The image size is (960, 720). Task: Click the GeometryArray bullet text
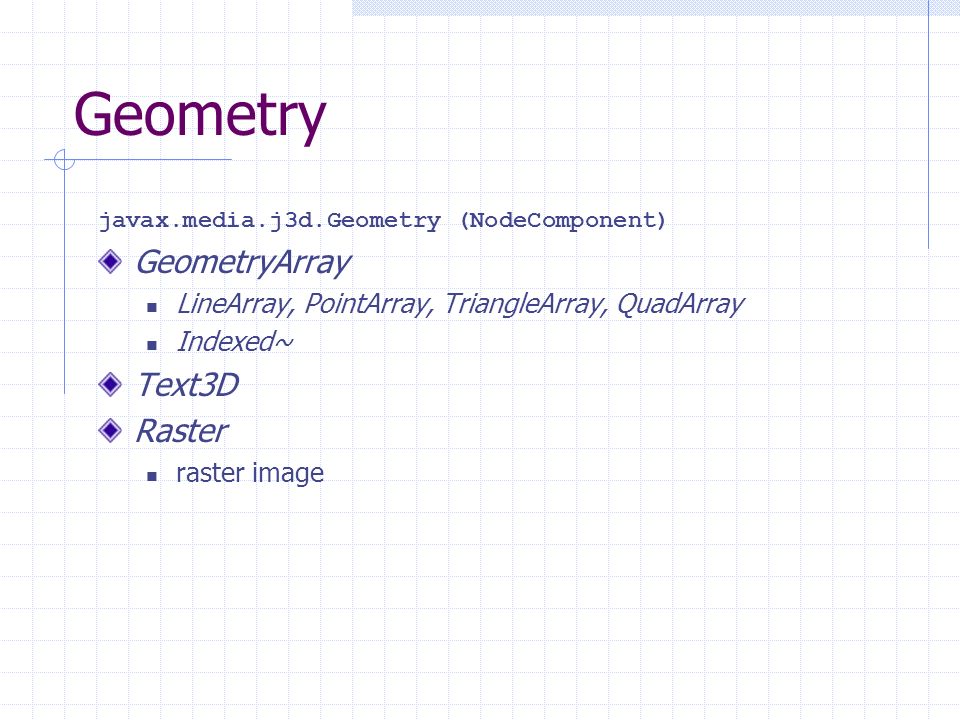click(x=243, y=263)
